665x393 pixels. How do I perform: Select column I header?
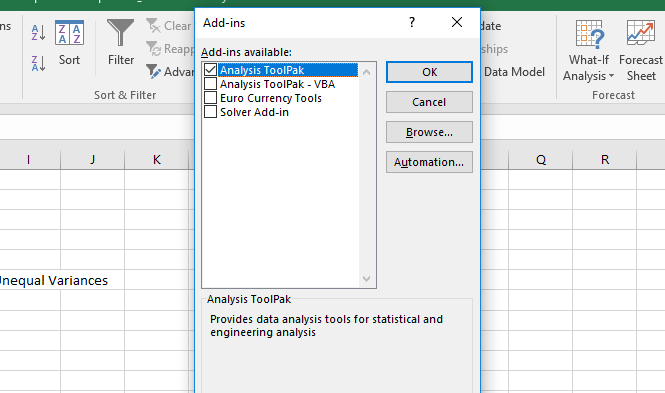coord(28,160)
